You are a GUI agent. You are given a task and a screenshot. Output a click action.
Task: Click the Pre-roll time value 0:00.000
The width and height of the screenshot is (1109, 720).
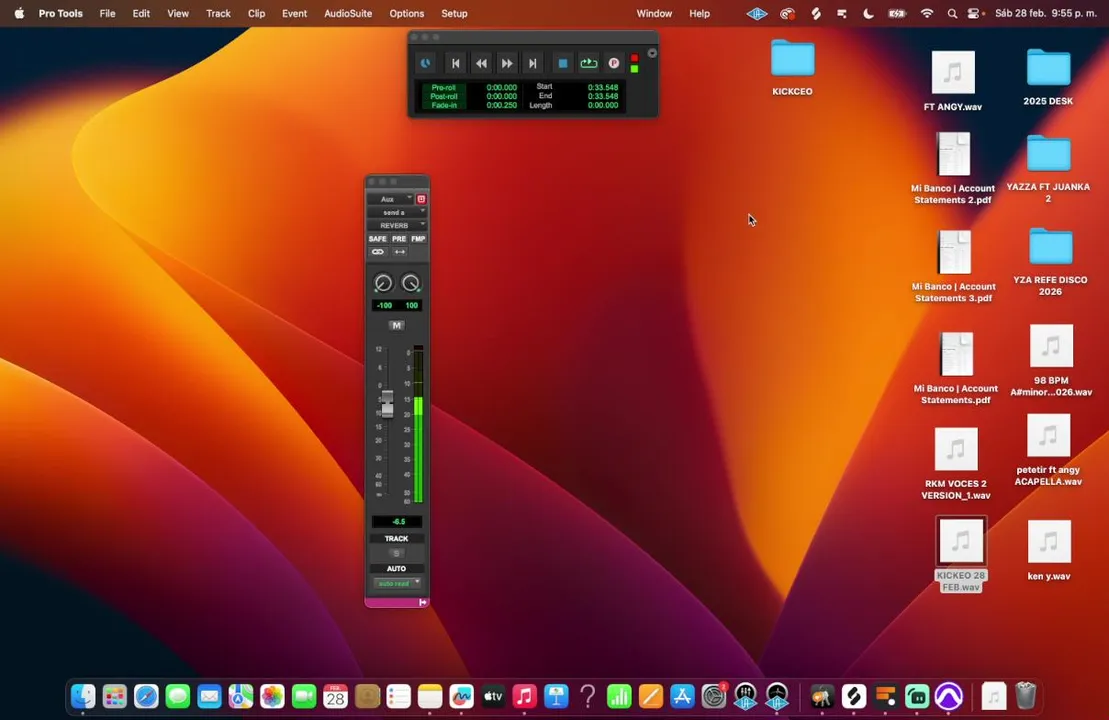click(501, 88)
